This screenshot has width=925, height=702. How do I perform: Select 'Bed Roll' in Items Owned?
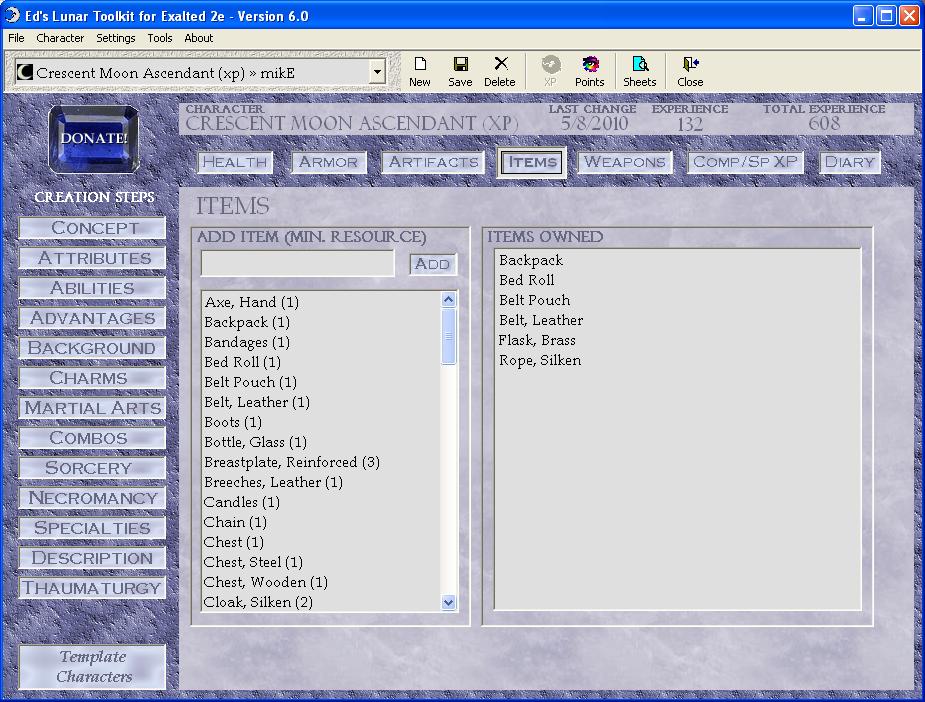pyautogui.click(x=527, y=281)
